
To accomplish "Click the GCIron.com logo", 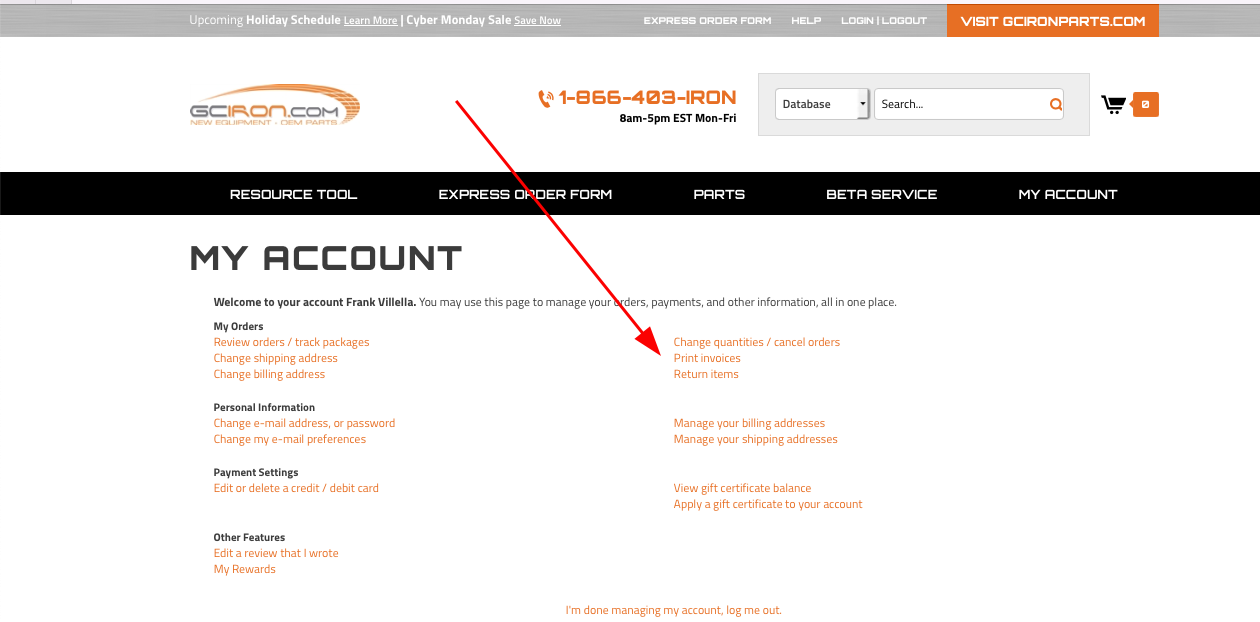I will (x=275, y=105).
